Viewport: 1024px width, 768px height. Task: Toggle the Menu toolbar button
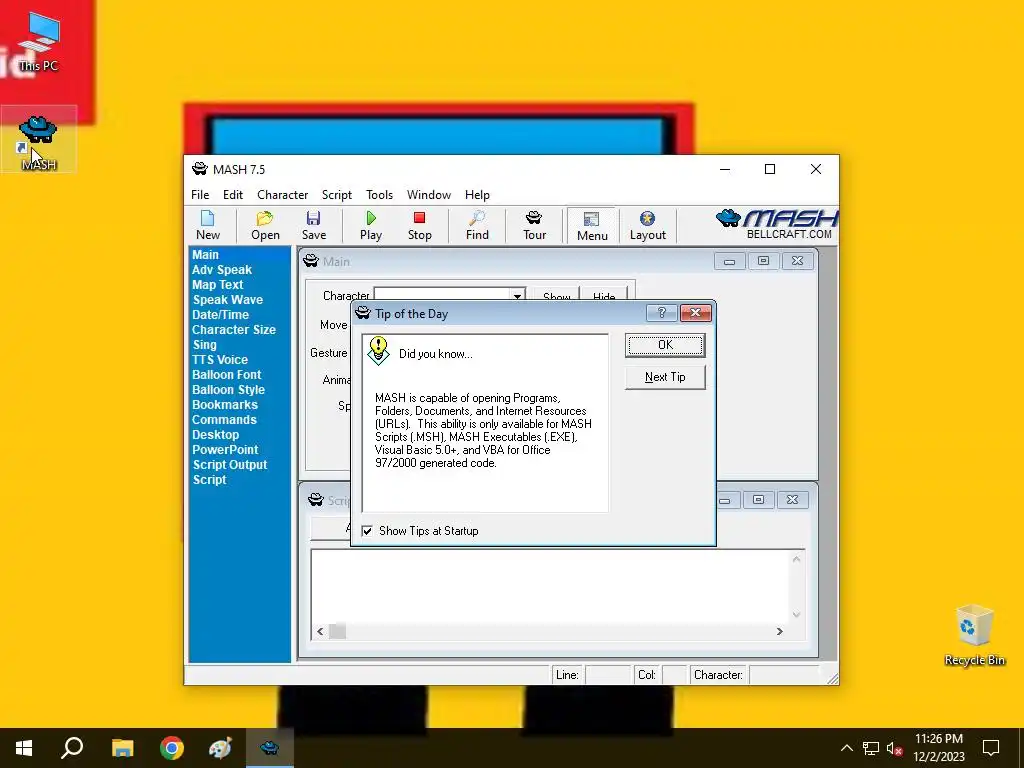tap(592, 226)
